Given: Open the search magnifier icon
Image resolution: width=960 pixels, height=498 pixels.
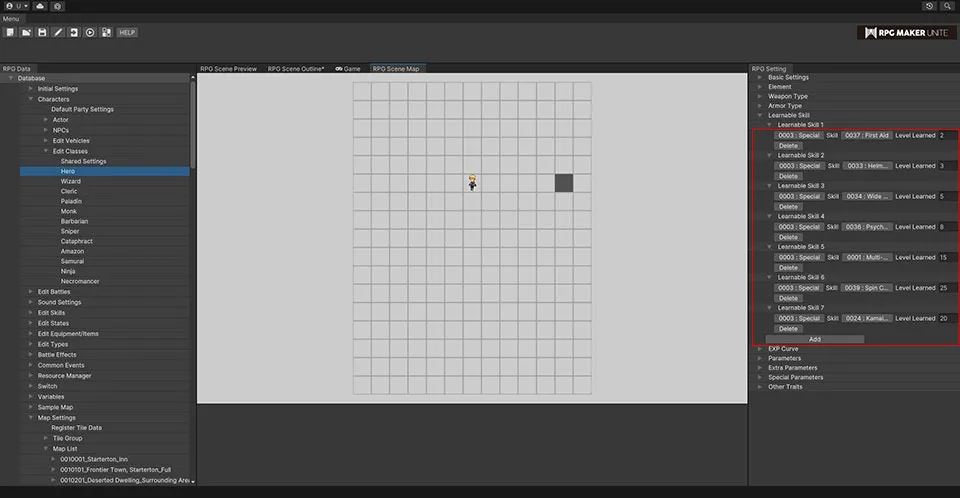Looking at the screenshot, I should pyautogui.click(x=947, y=6).
